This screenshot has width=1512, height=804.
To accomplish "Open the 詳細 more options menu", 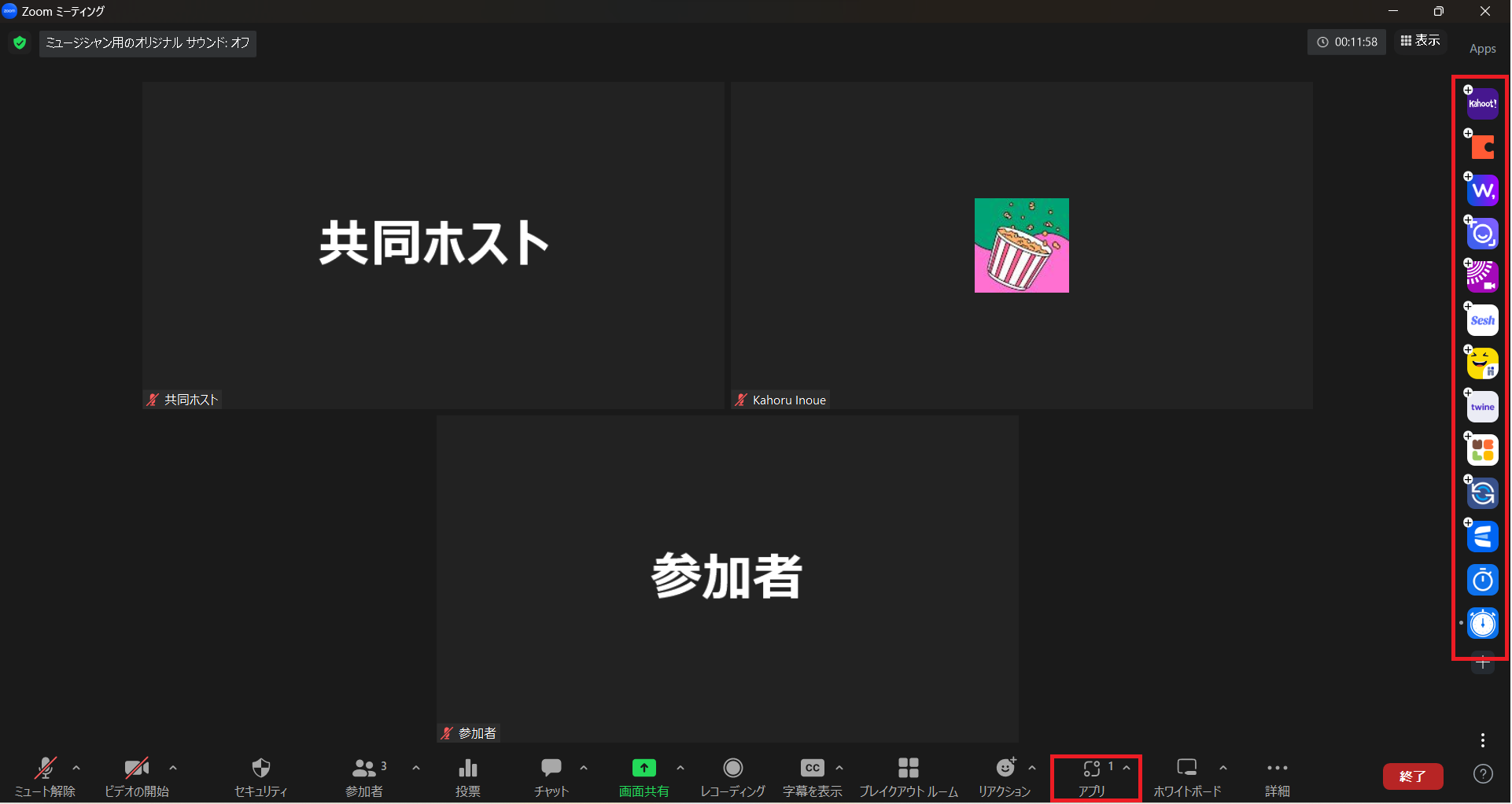I will [x=1277, y=776].
